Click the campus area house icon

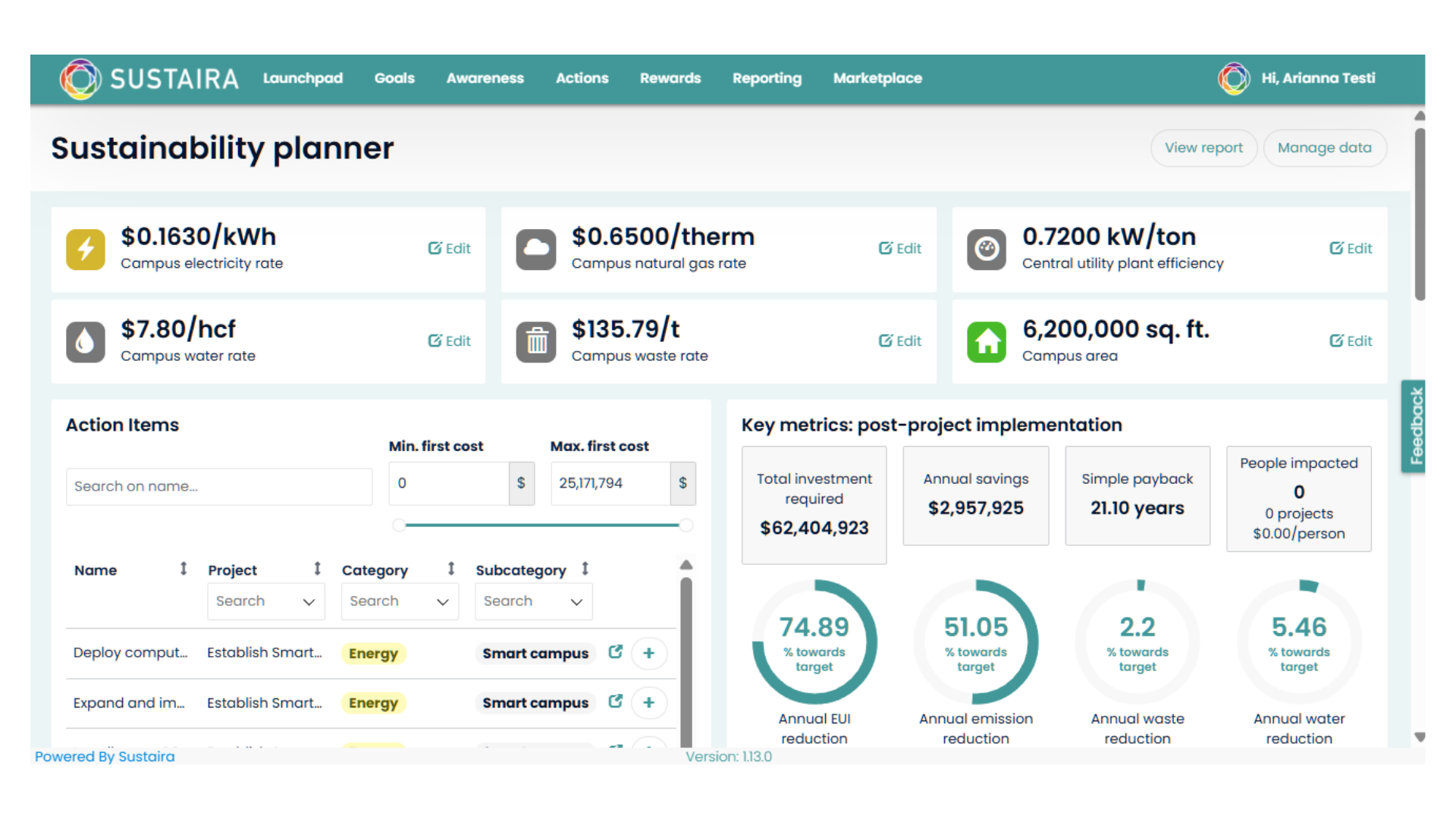tap(987, 341)
